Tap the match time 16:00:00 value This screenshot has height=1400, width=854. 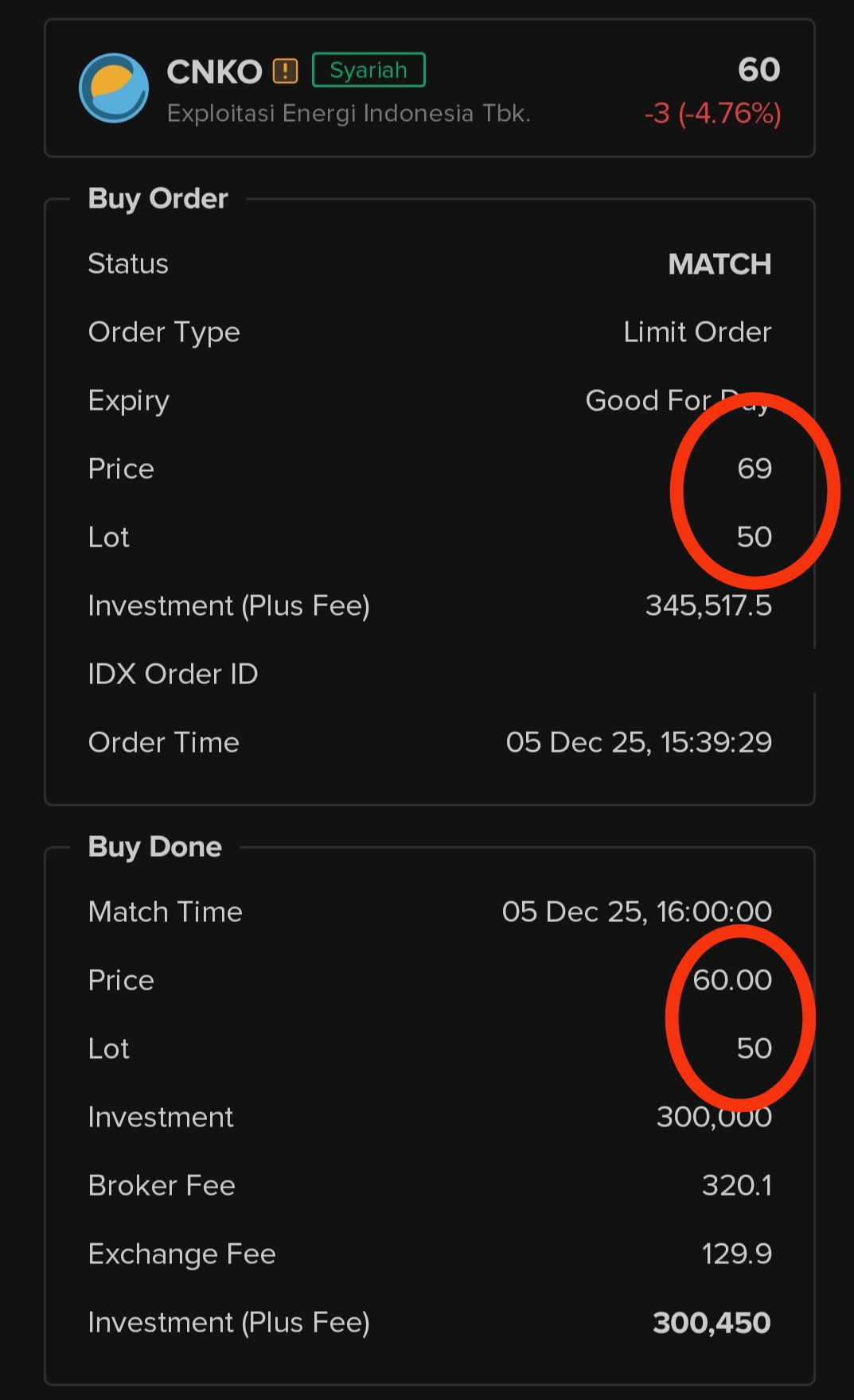pos(637,912)
